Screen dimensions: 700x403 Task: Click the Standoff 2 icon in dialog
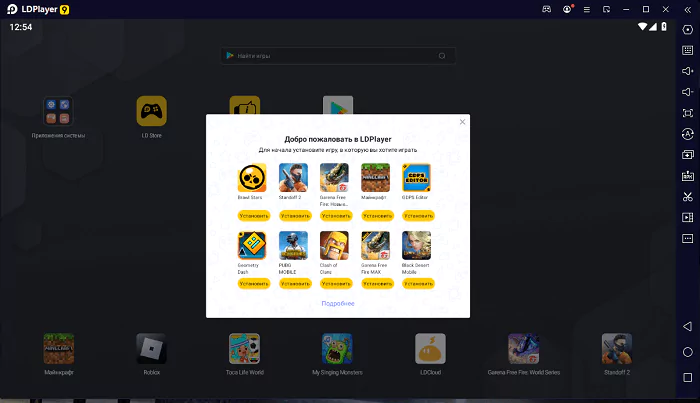pyautogui.click(x=293, y=178)
